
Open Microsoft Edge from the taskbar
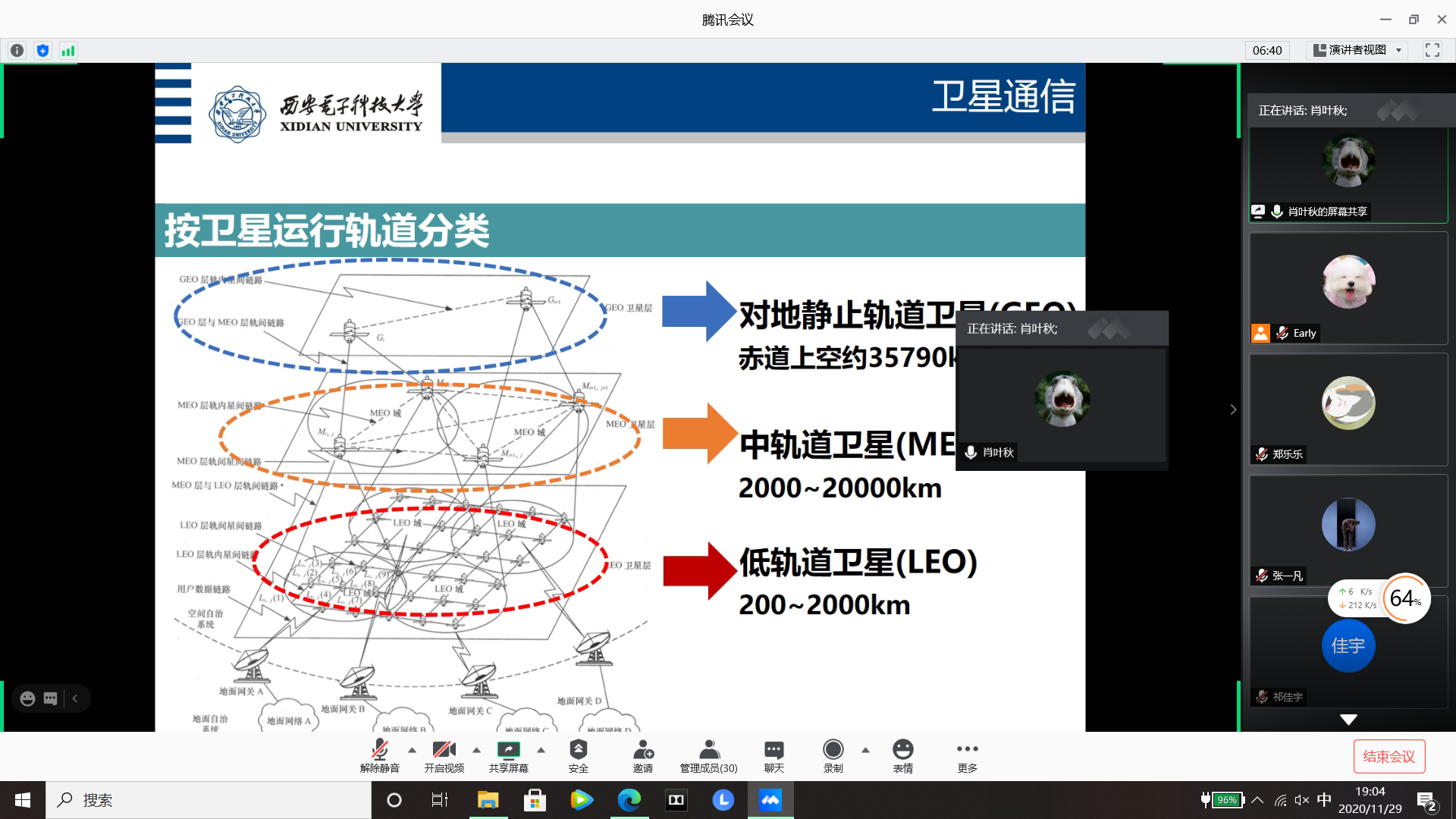(629, 800)
